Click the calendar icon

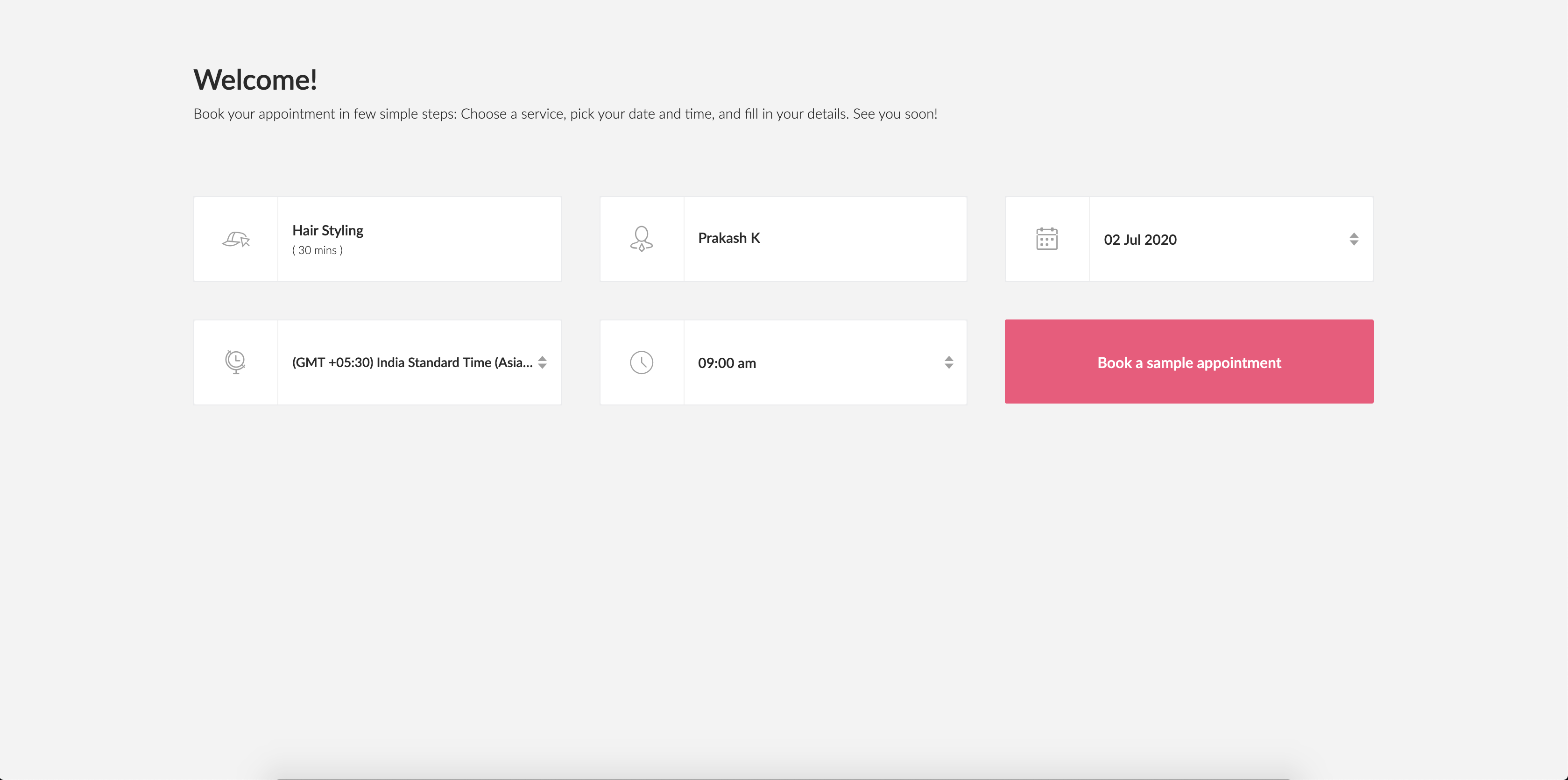[1046, 239]
